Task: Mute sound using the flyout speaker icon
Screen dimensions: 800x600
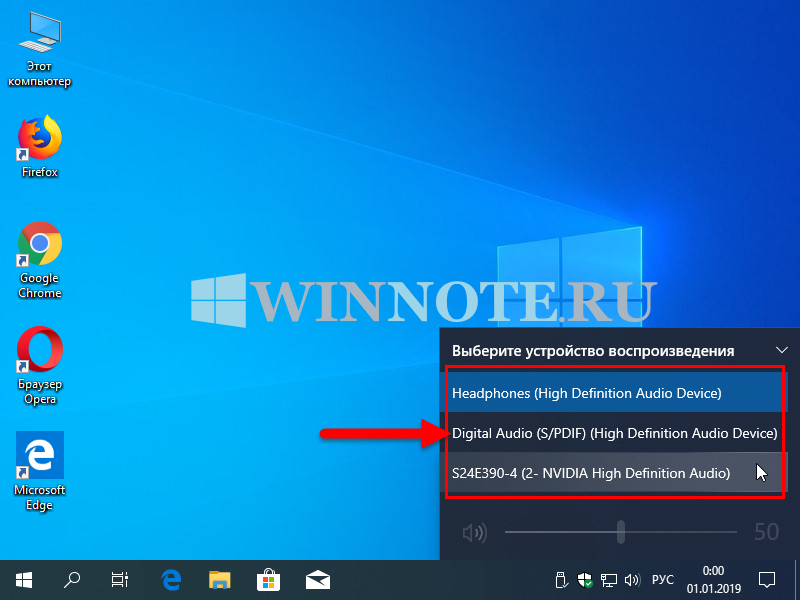Action: point(473,532)
